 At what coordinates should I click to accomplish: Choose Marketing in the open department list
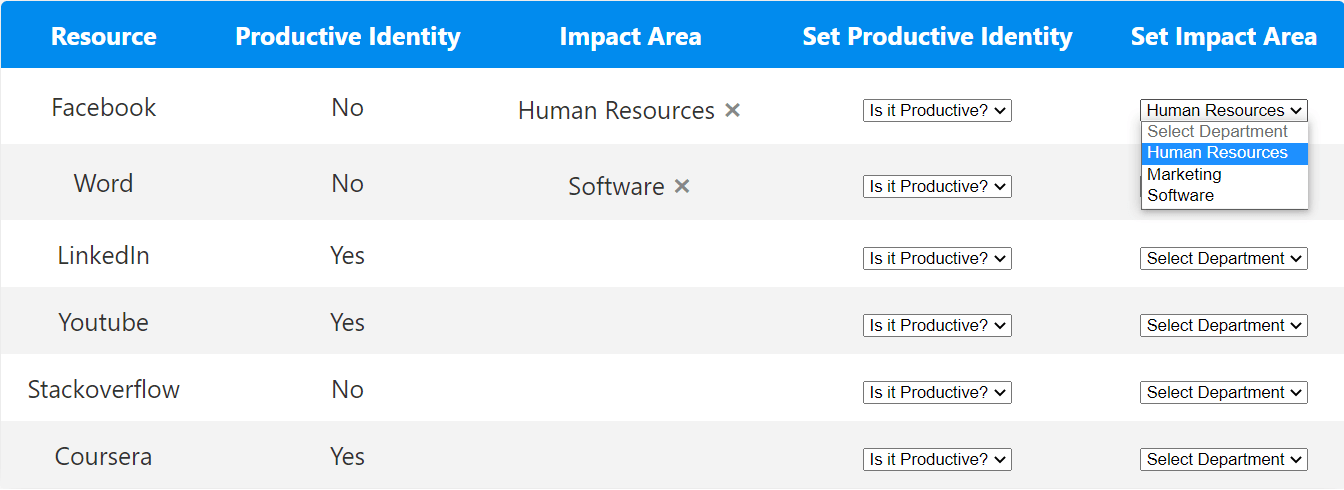(x=1184, y=174)
